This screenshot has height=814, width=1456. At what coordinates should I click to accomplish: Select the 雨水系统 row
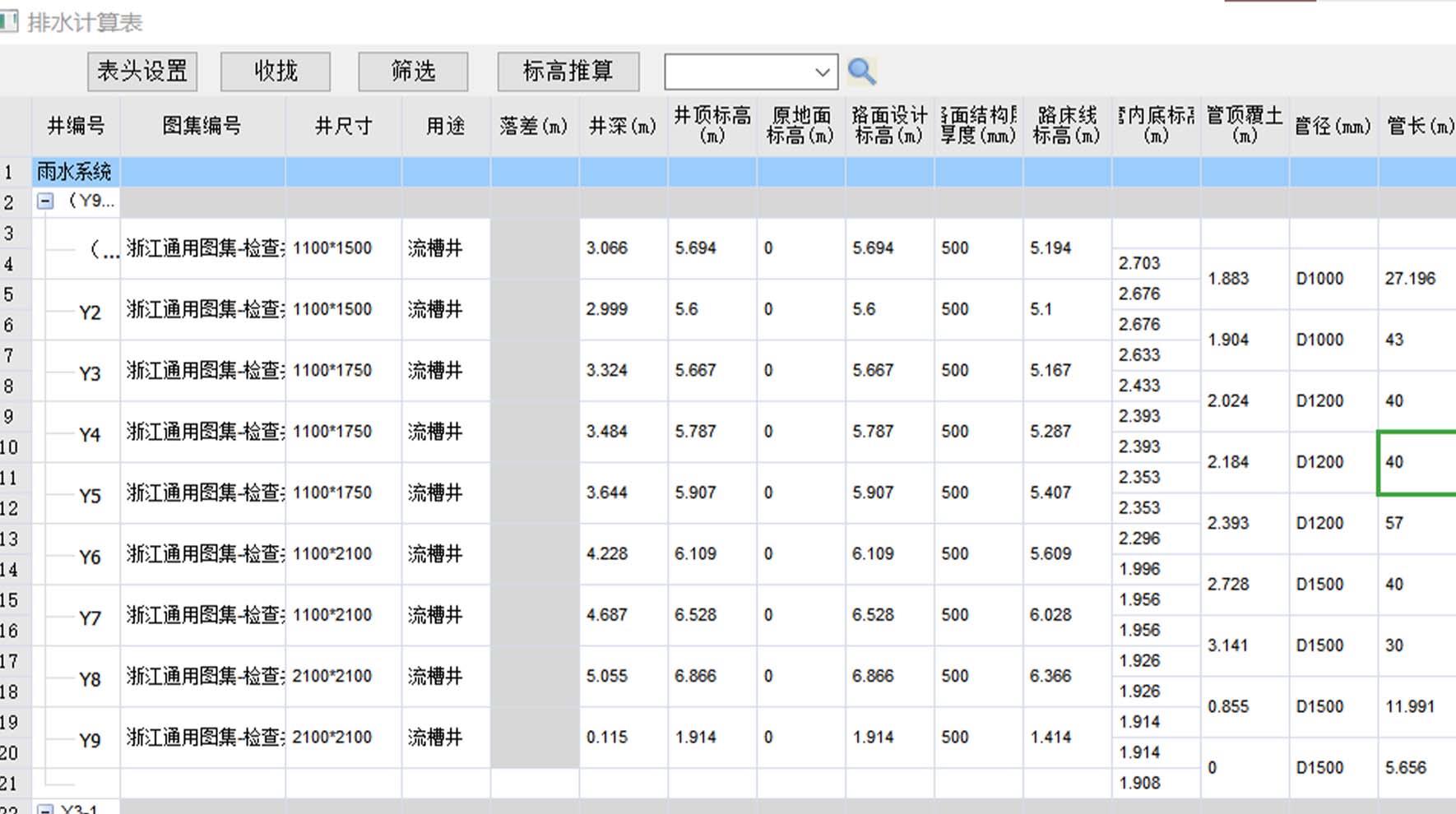[x=744, y=172]
